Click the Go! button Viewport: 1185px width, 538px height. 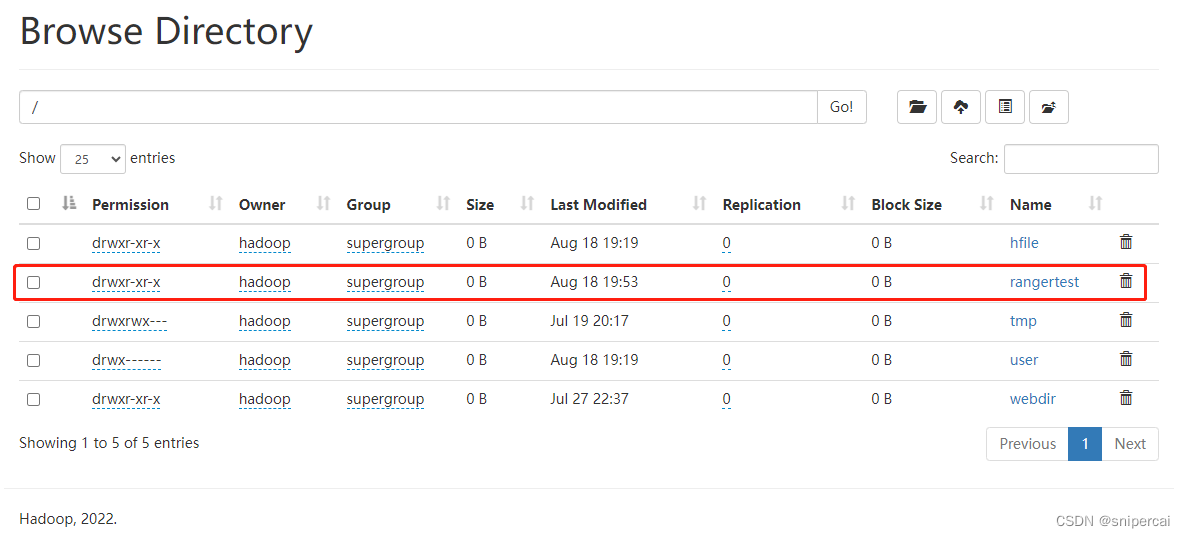point(842,107)
